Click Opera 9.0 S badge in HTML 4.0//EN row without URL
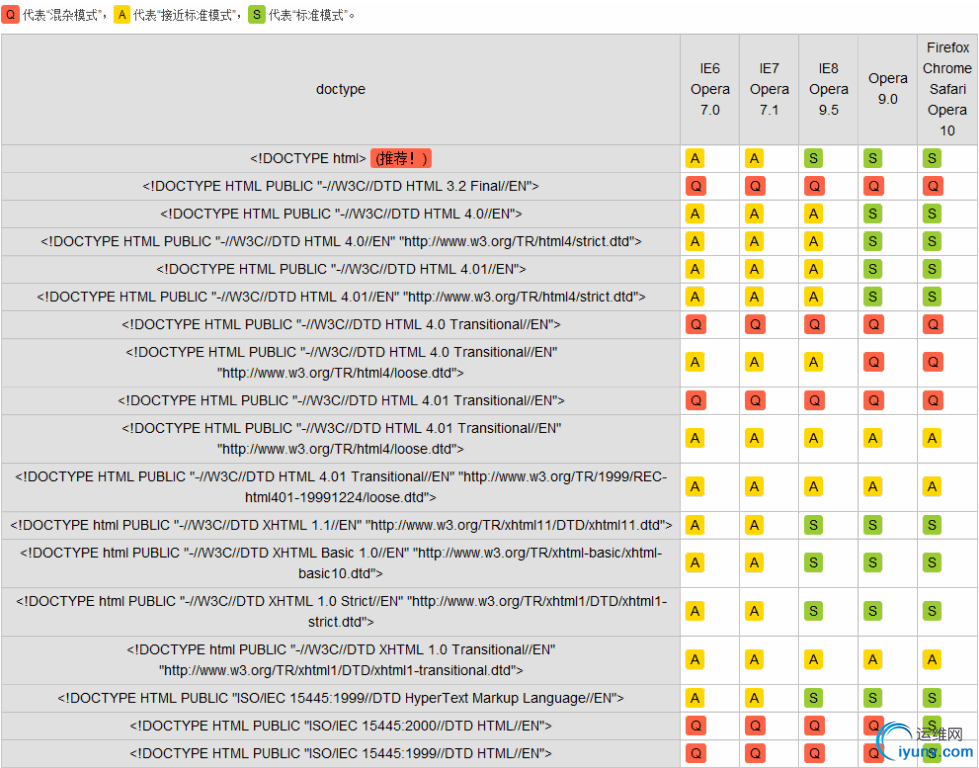Screen dimensions: 979x768 (873, 214)
